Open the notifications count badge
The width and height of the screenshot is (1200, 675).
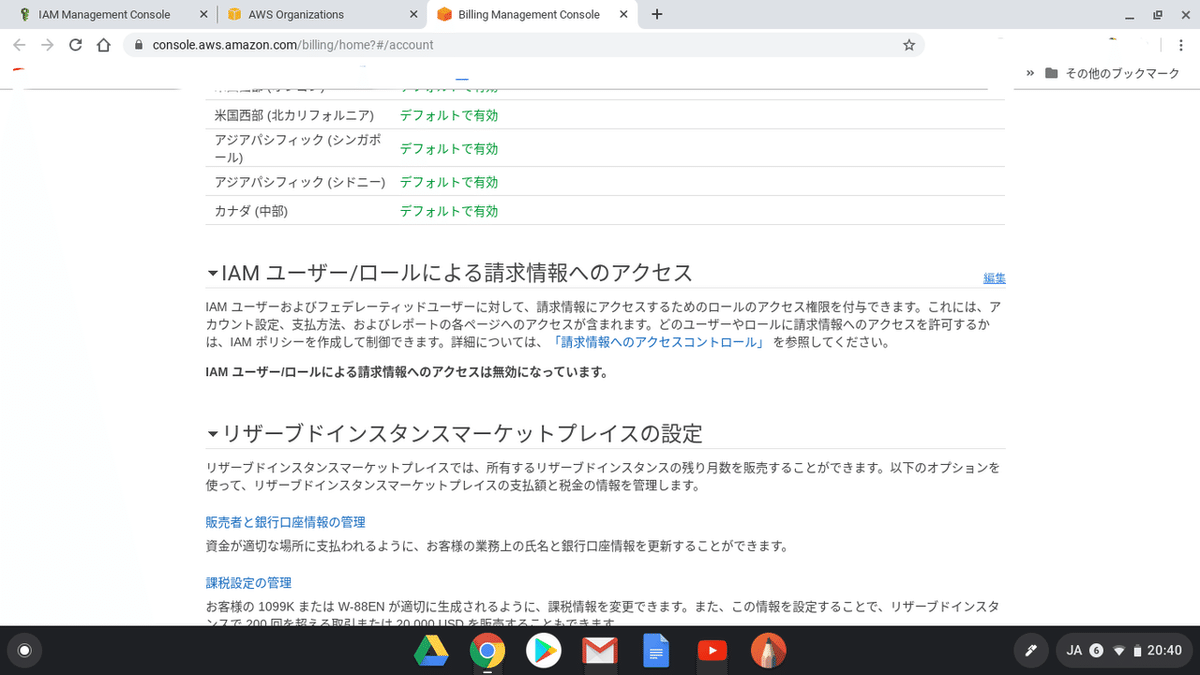(1096, 651)
